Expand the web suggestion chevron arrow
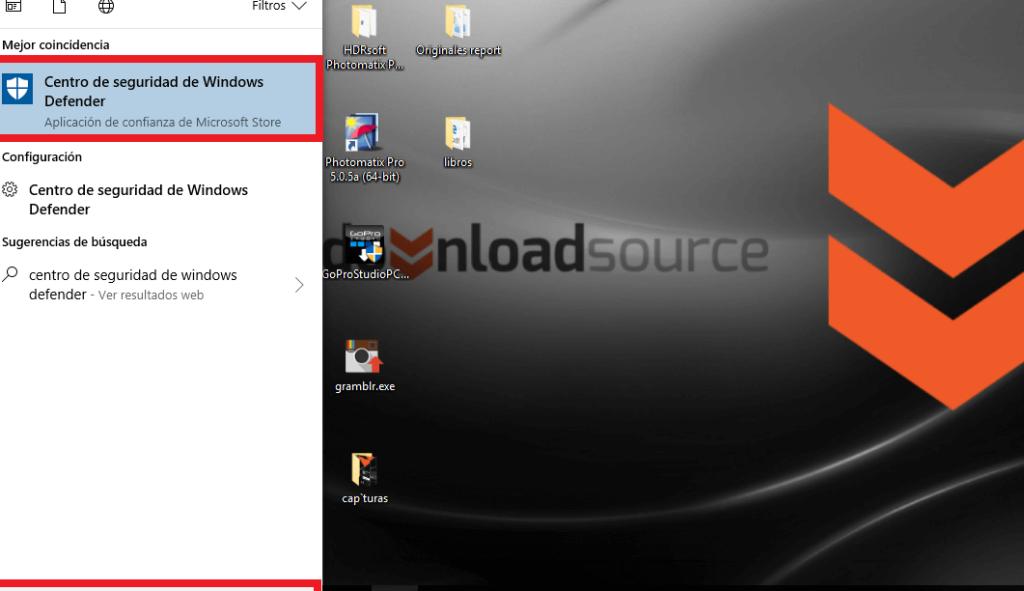Image resolution: width=1024 pixels, height=591 pixels. 299,285
